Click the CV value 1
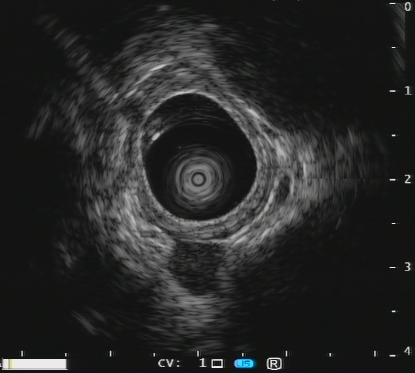The image size is (415, 373). coord(202,363)
